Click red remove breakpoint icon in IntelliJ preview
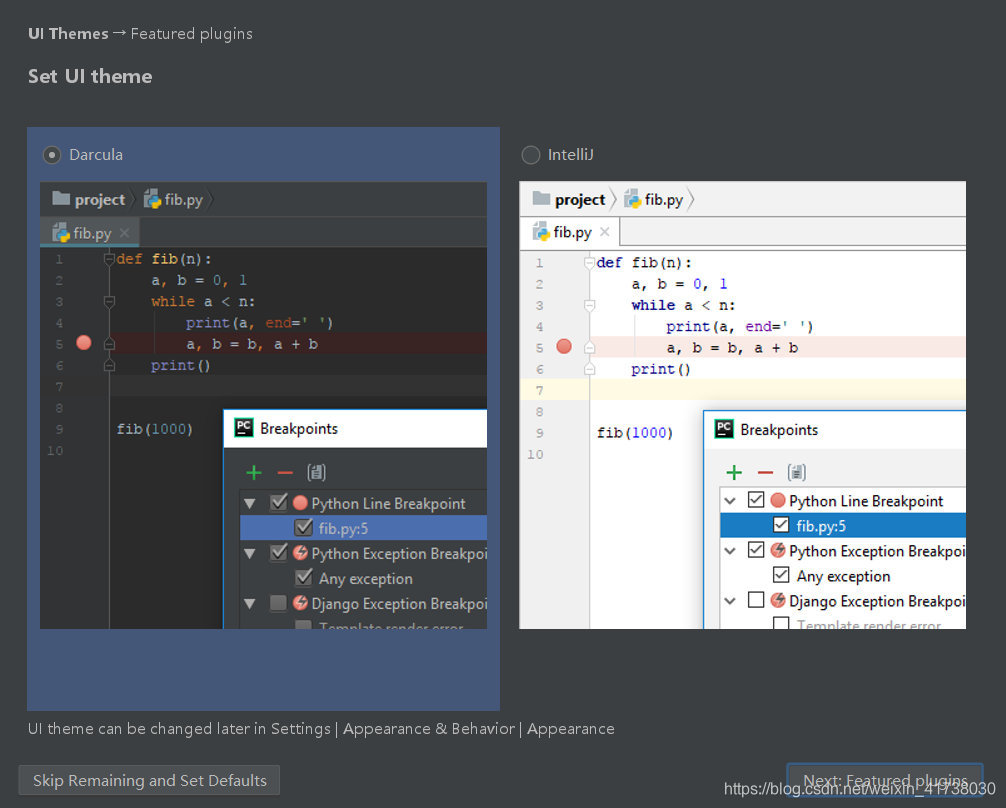 point(765,473)
